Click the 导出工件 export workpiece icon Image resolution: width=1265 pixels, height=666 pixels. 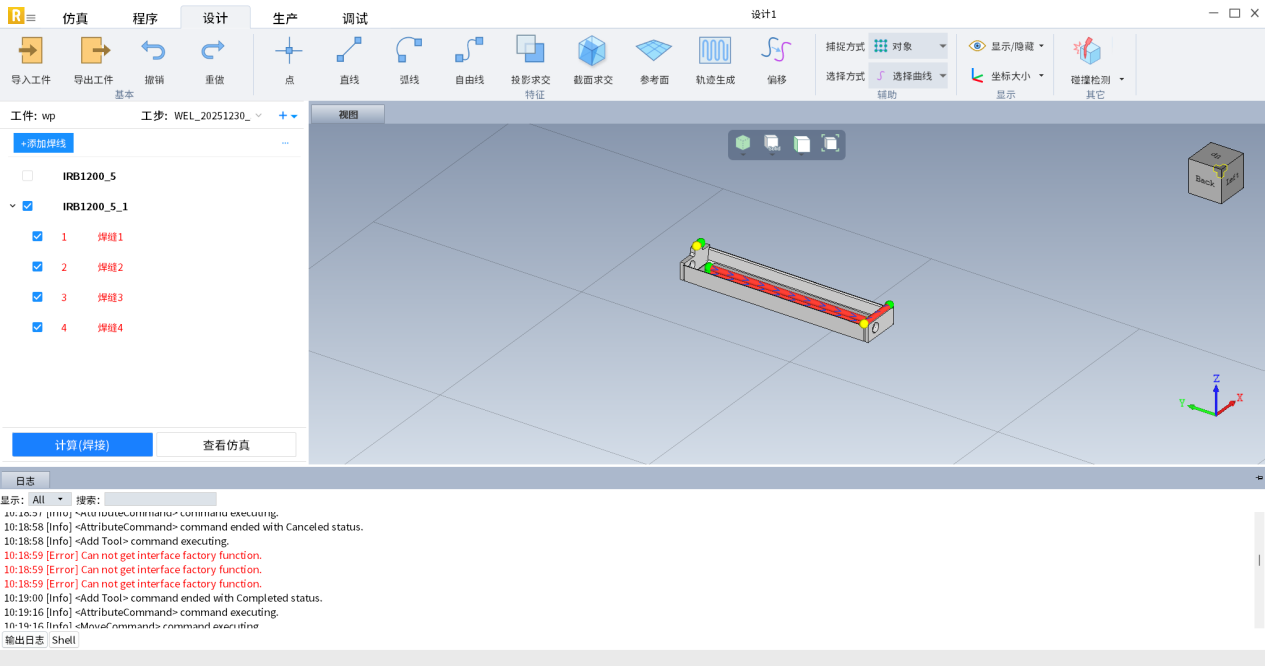tap(93, 51)
